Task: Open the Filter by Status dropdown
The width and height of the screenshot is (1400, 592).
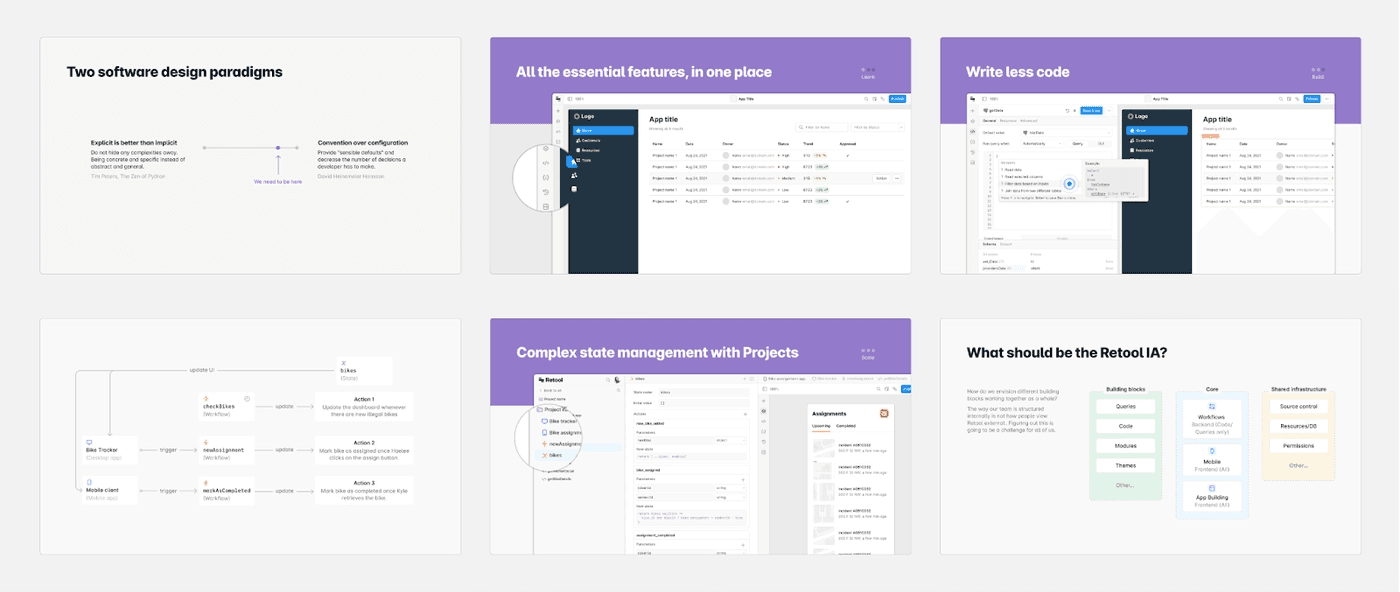Action: [x=878, y=128]
